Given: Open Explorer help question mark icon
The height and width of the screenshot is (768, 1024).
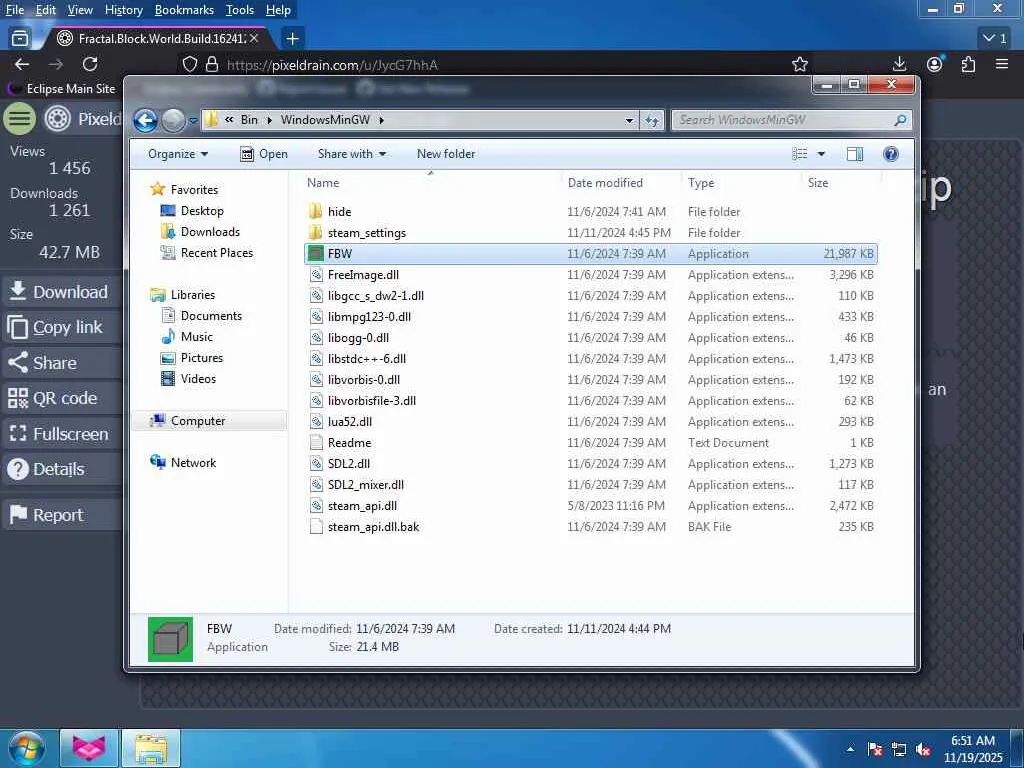Looking at the screenshot, I should 890,153.
